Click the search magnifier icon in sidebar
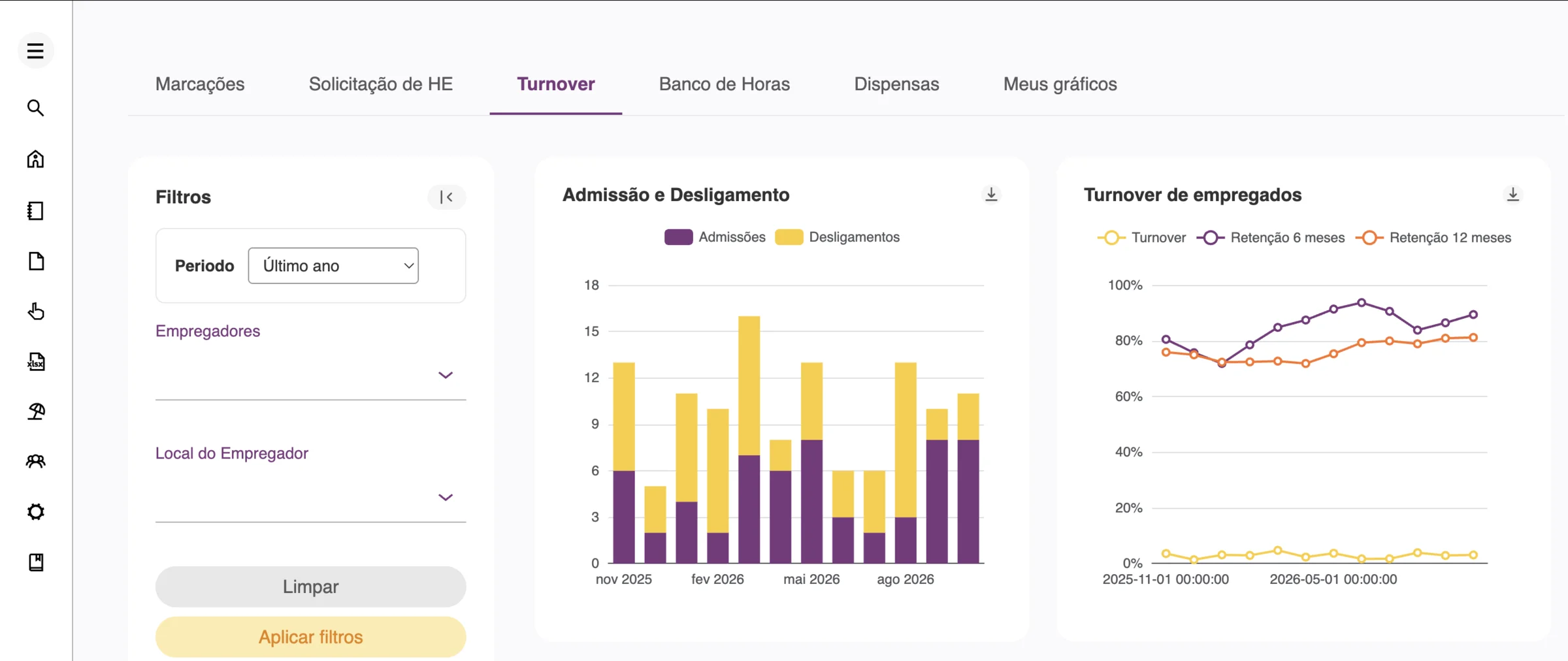This screenshot has height=661, width=1568. coord(35,108)
